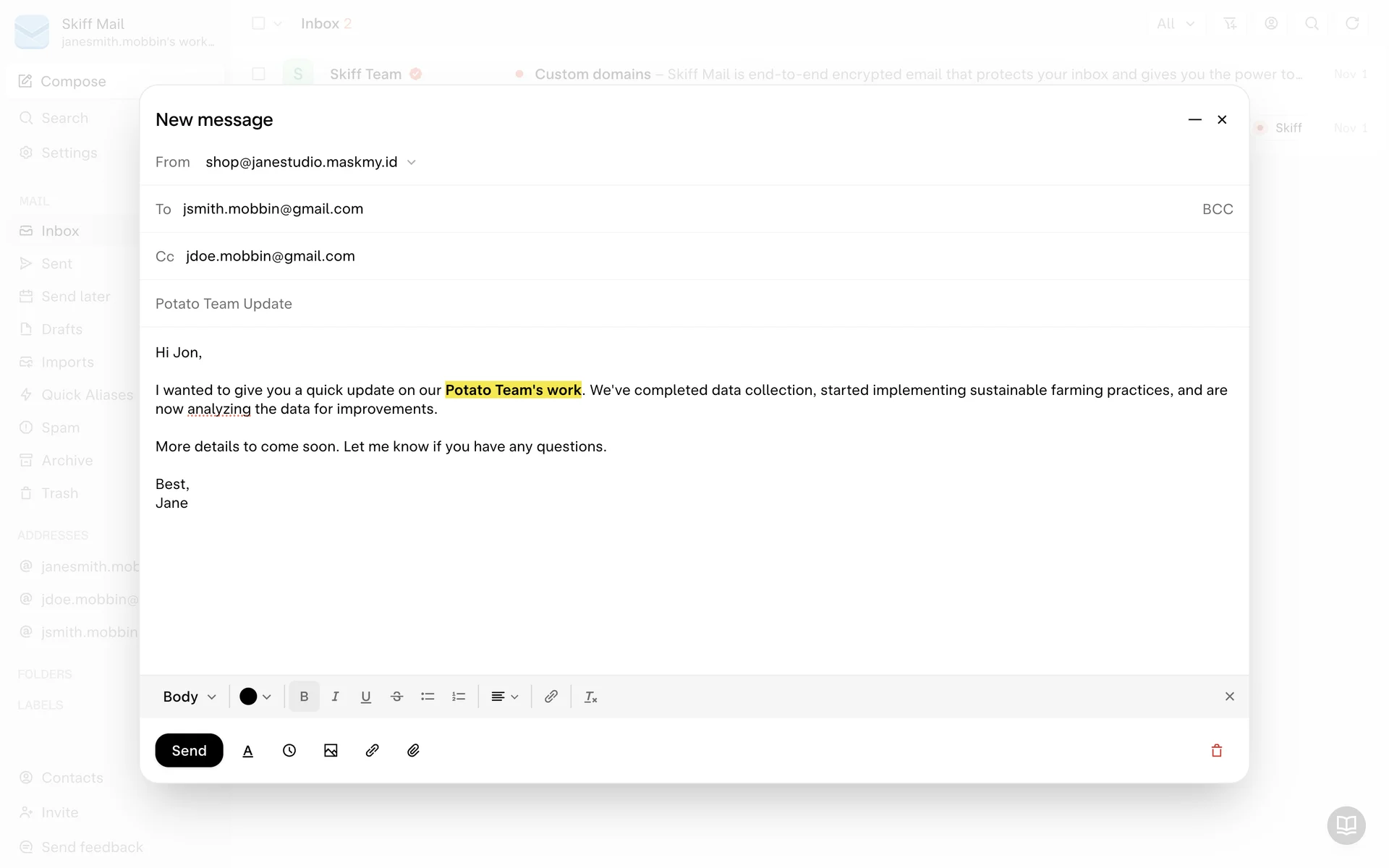Add BCC recipients field
The width and height of the screenshot is (1389, 868).
point(1218,209)
